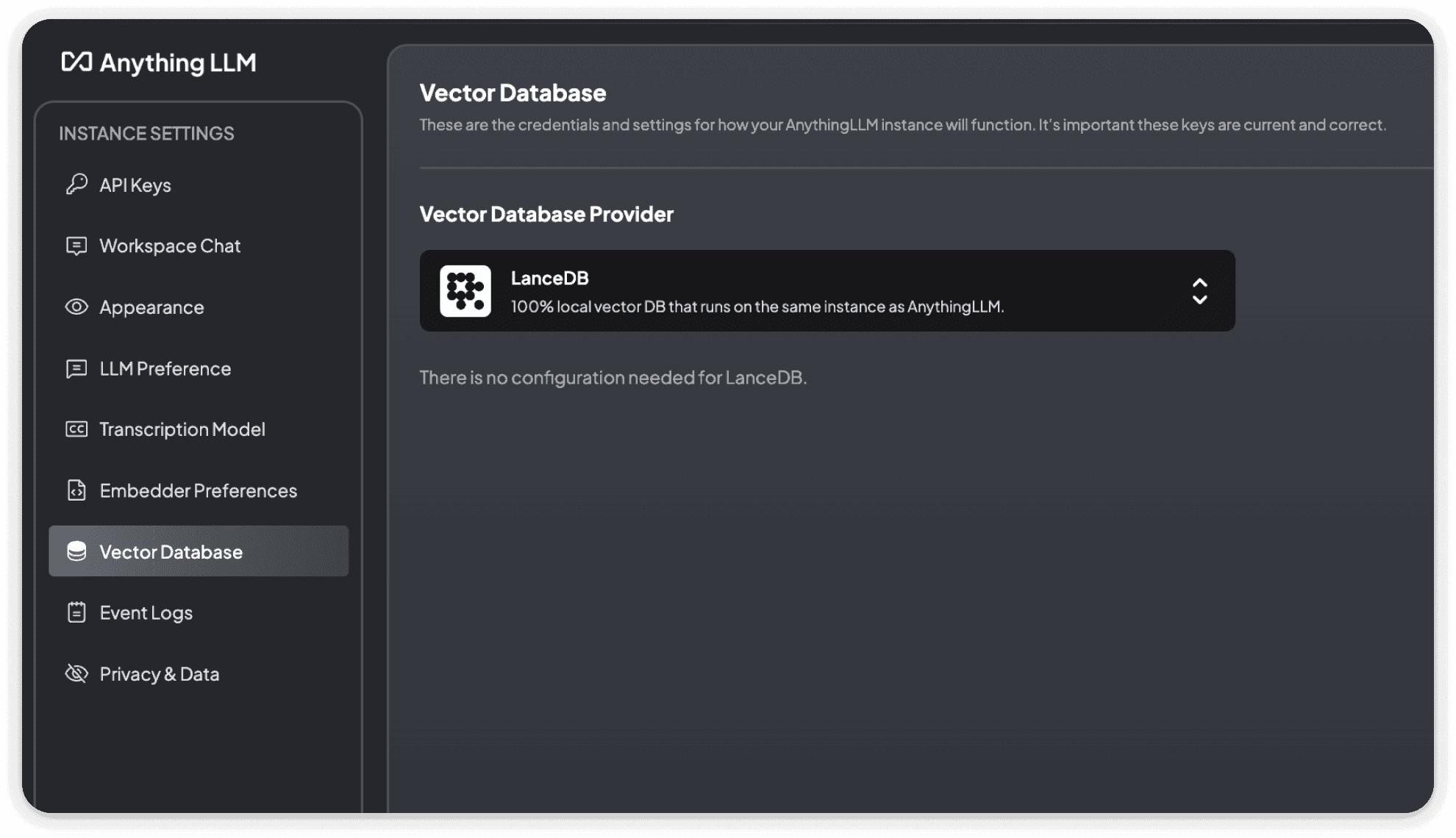1456x838 pixels.
Task: Click the LLM Preference chat icon
Action: [x=76, y=368]
